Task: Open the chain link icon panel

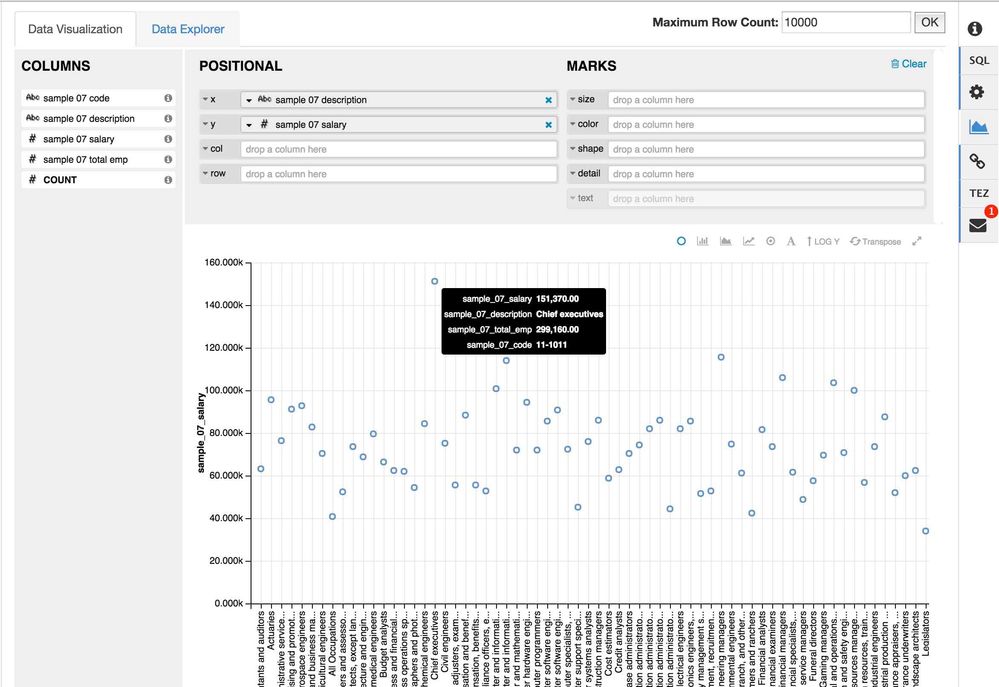Action: [977, 161]
